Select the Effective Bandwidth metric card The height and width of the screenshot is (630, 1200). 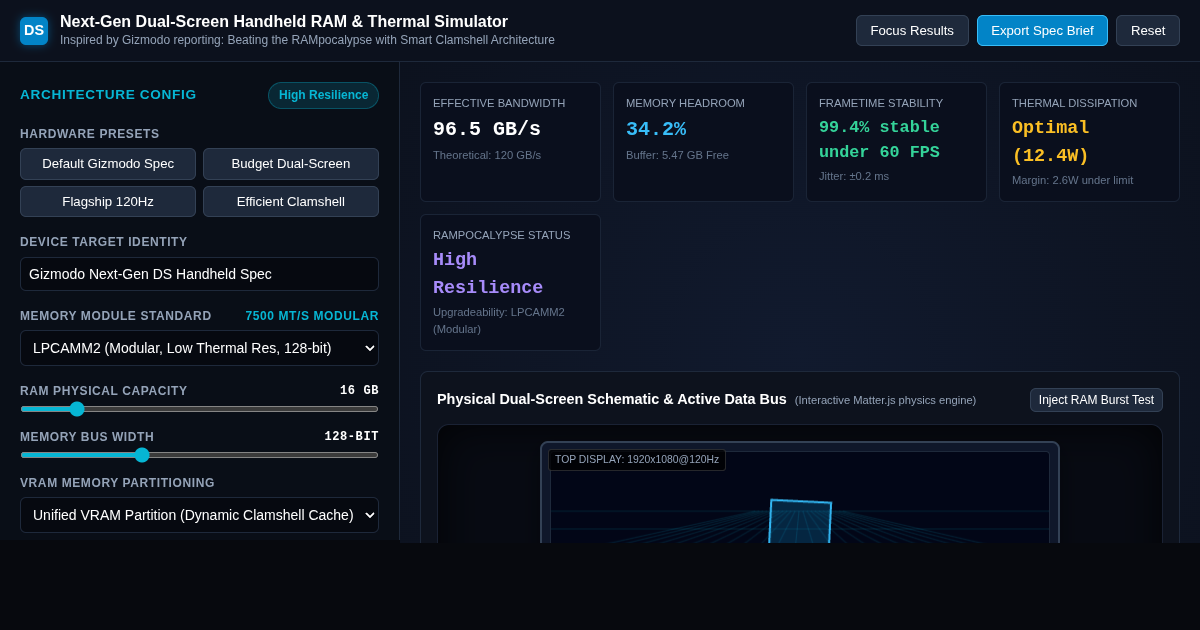[510, 142]
